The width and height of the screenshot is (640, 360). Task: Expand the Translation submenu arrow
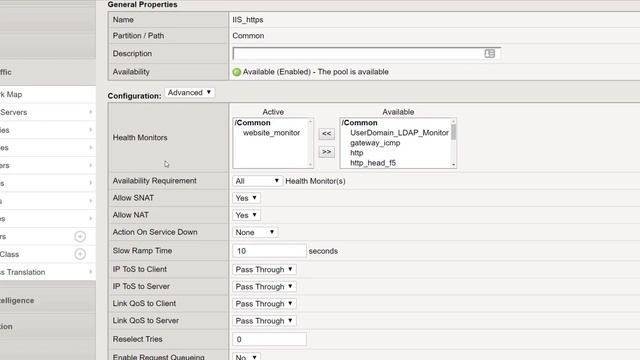point(91,272)
